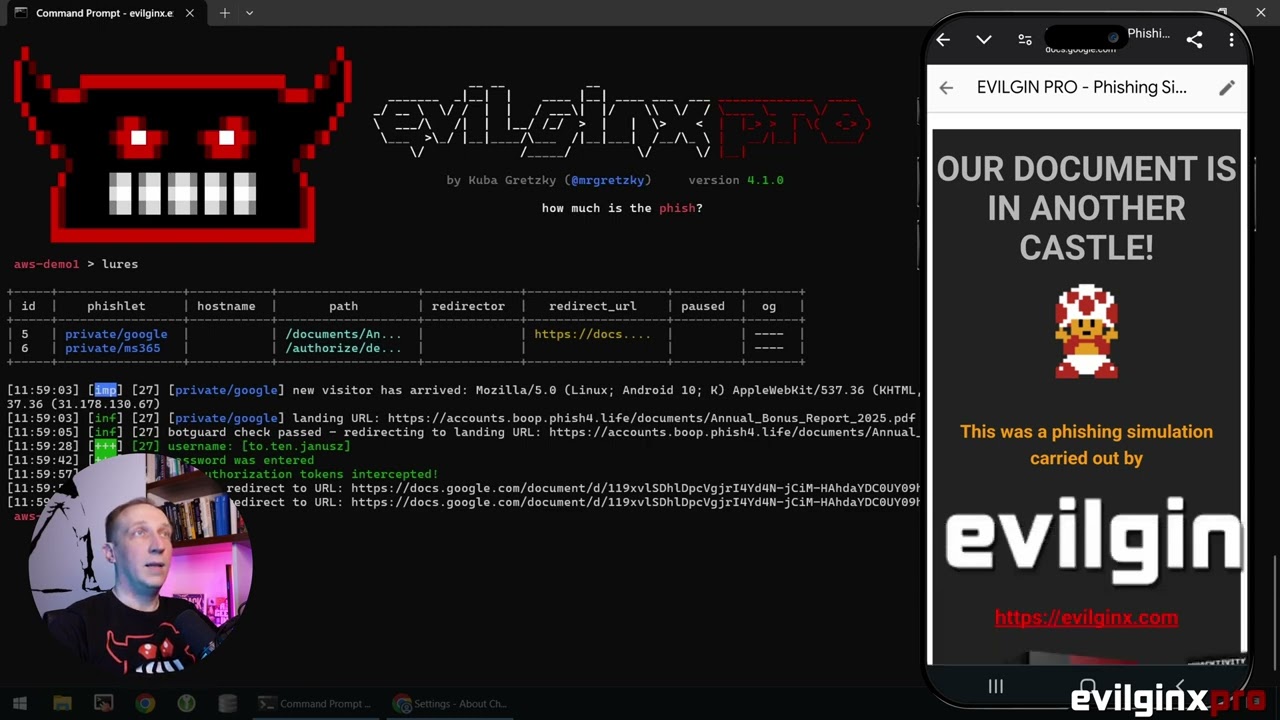Close the Command Prompt terminal tab
Viewport: 1280px width, 720px height.
(190, 13)
